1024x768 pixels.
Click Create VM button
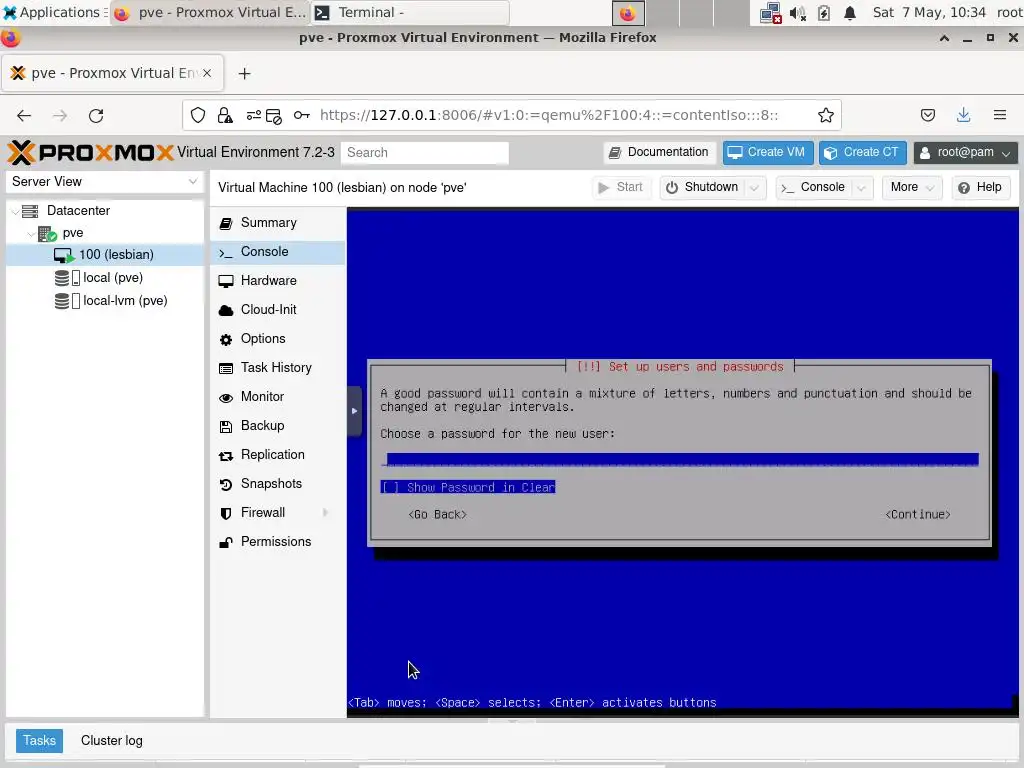coord(768,152)
